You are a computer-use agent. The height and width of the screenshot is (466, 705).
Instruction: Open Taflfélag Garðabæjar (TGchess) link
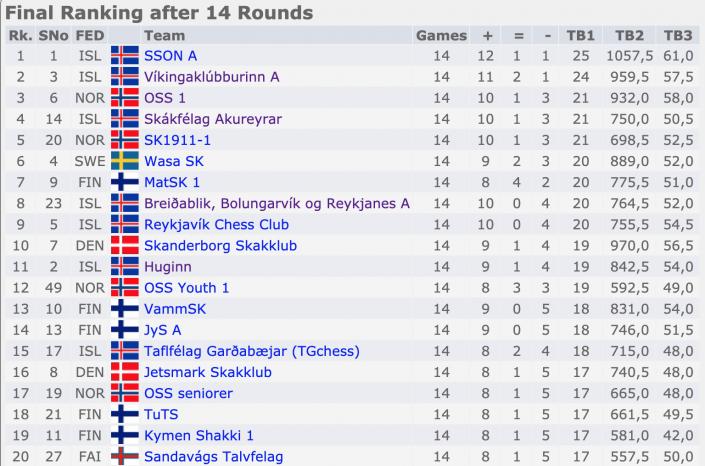click(x=252, y=351)
